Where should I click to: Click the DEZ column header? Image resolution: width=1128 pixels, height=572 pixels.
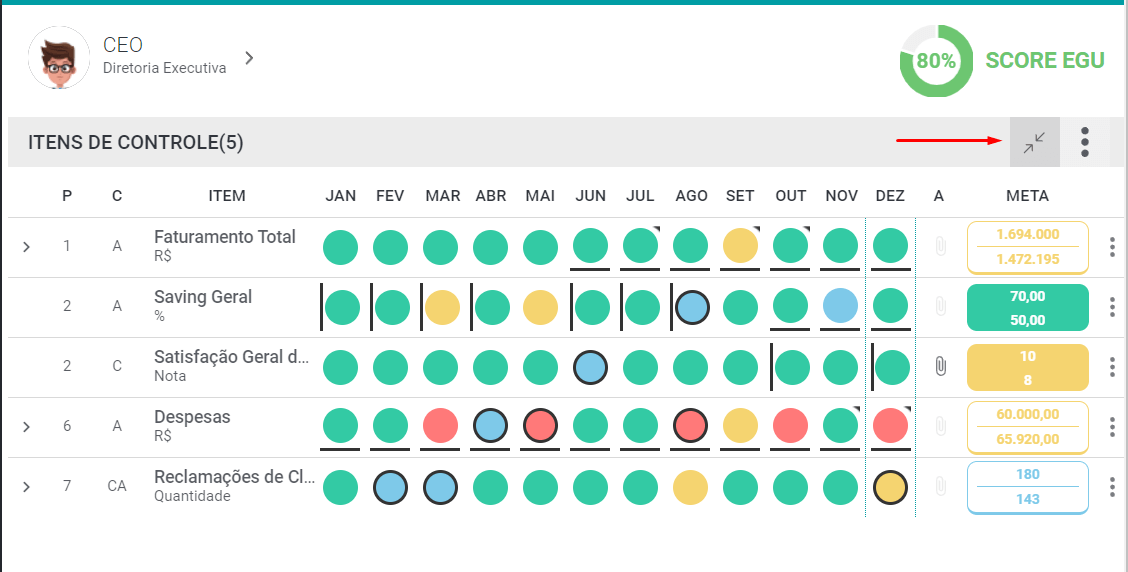(x=890, y=196)
